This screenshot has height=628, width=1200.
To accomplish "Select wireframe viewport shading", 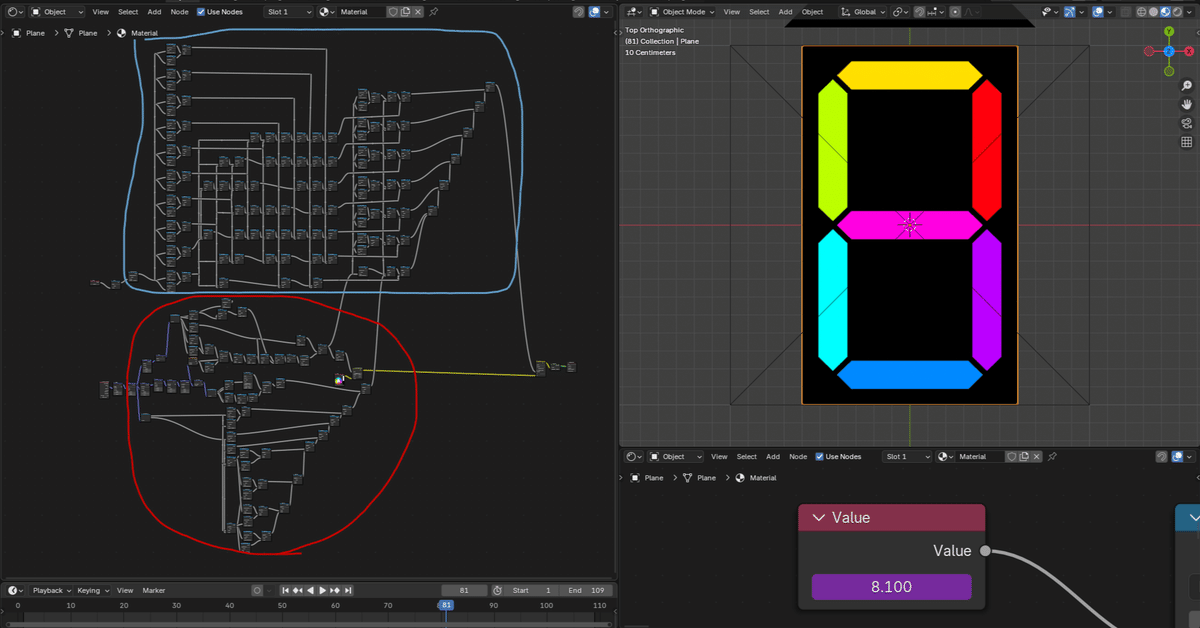I will click(1142, 12).
